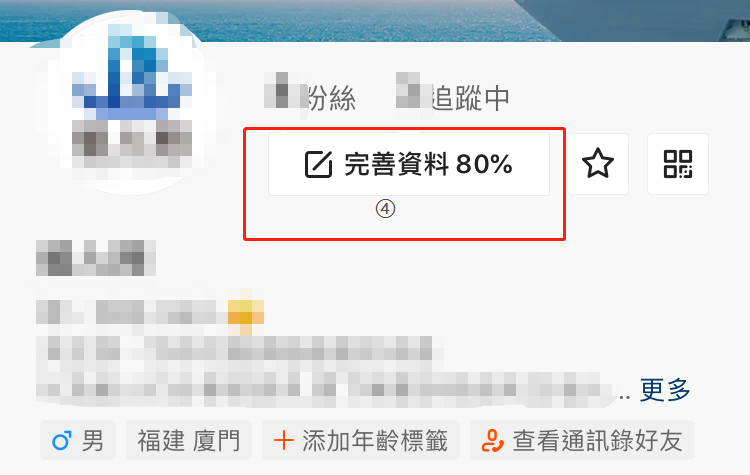This screenshot has width=750, height=475.
Task: Open the 粉絲 followers list
Action: (310, 98)
